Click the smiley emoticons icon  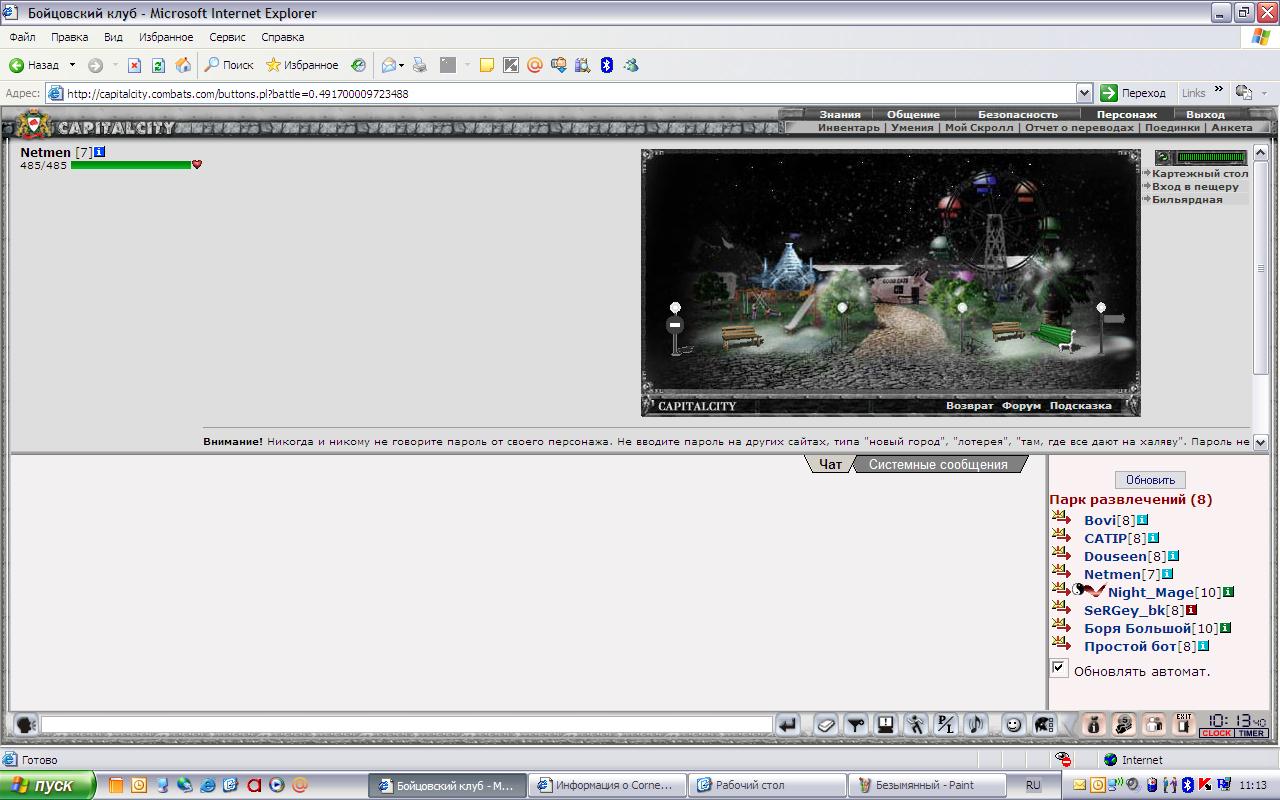point(1013,724)
